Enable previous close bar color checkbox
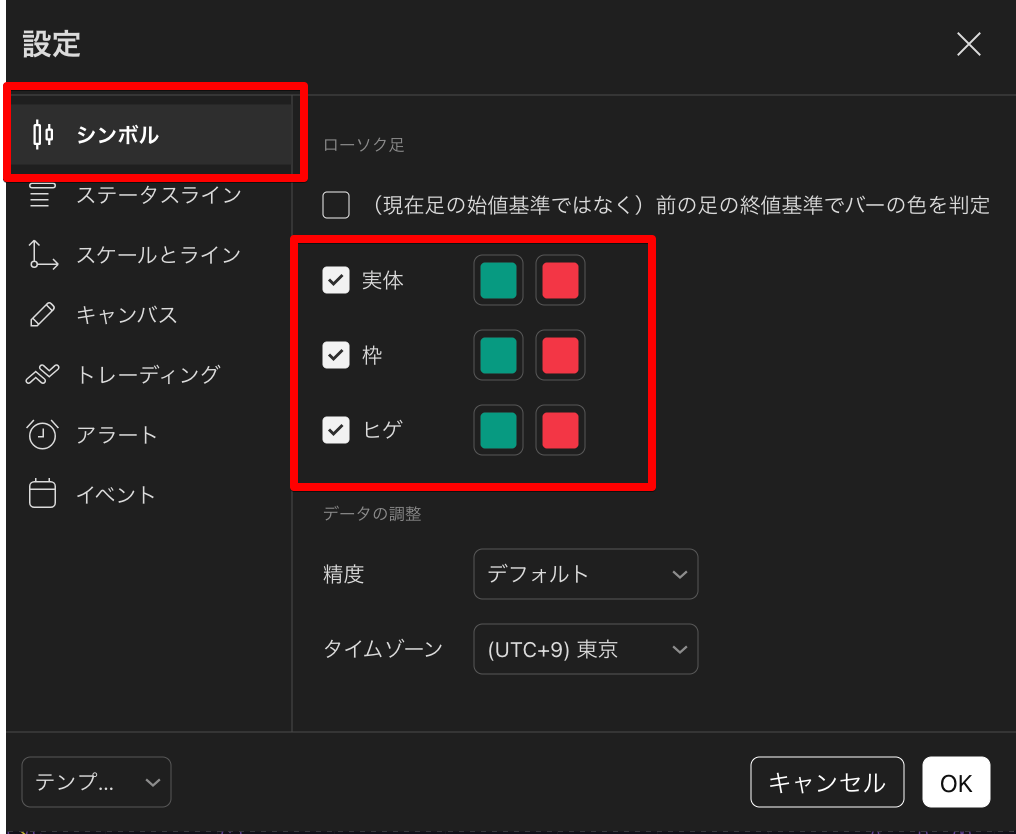The image size is (1016, 834). tap(336, 205)
